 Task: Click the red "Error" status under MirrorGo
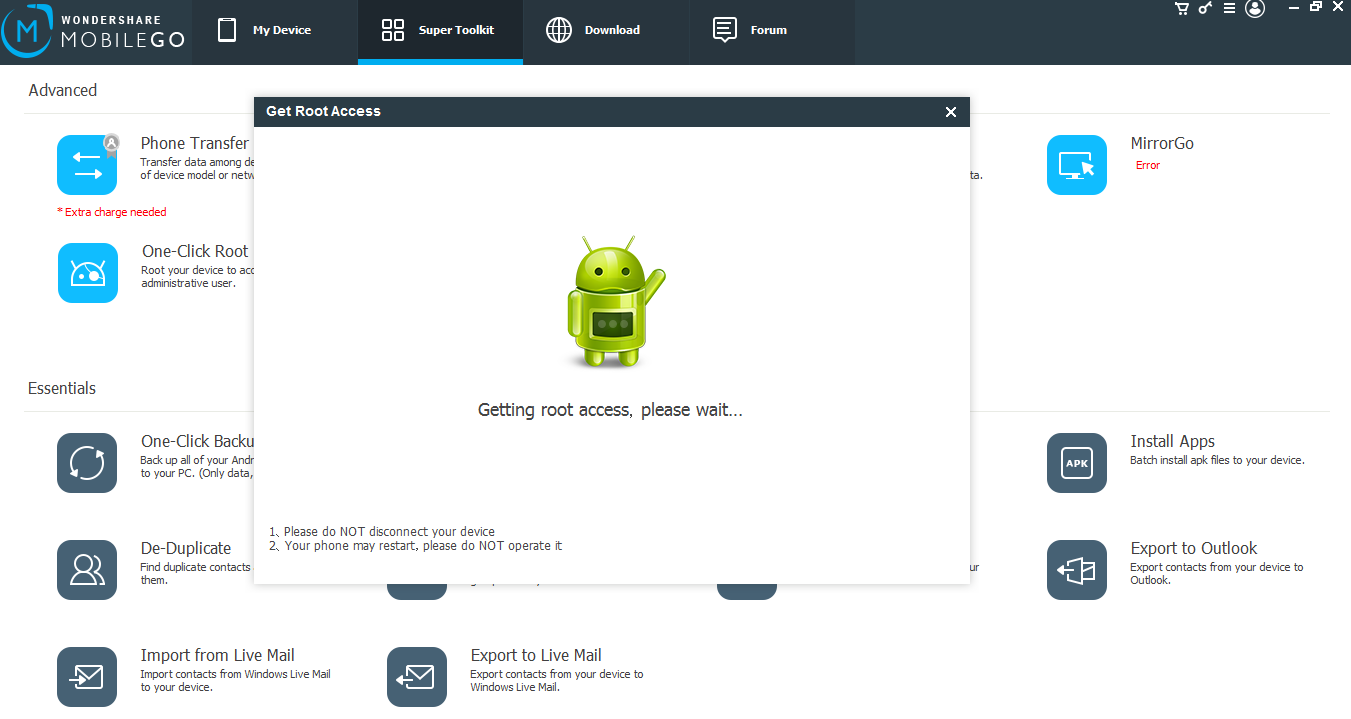[1148, 166]
